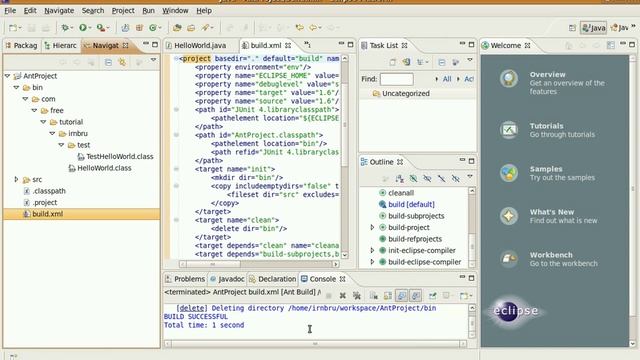Select build [default] target in Outline
The width and height of the screenshot is (640, 360).
pos(411,204)
